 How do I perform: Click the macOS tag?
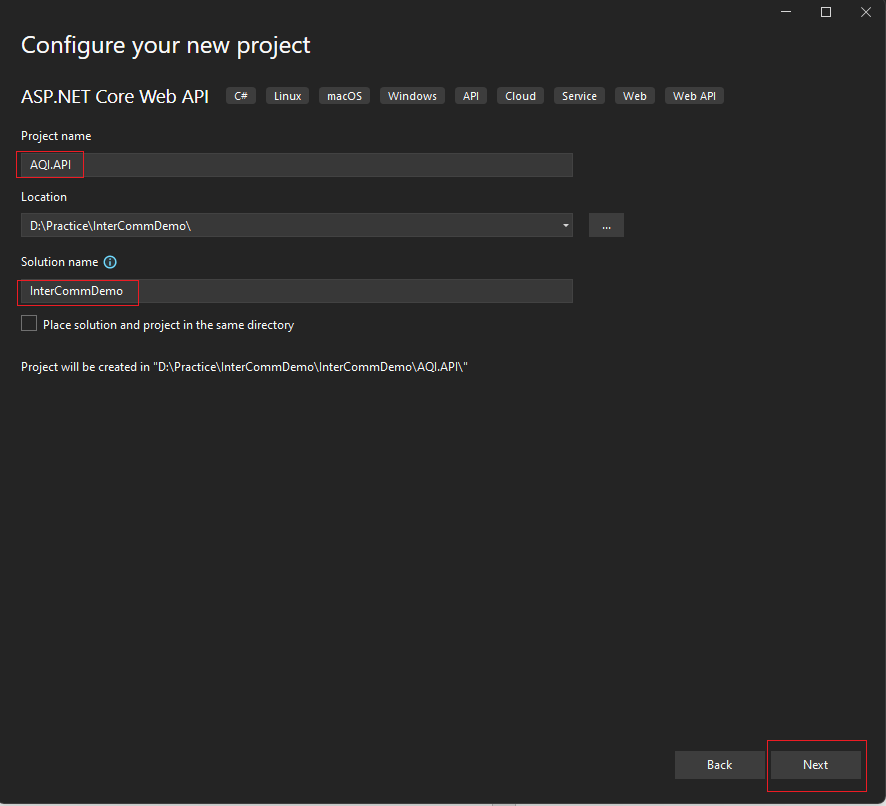(x=344, y=96)
